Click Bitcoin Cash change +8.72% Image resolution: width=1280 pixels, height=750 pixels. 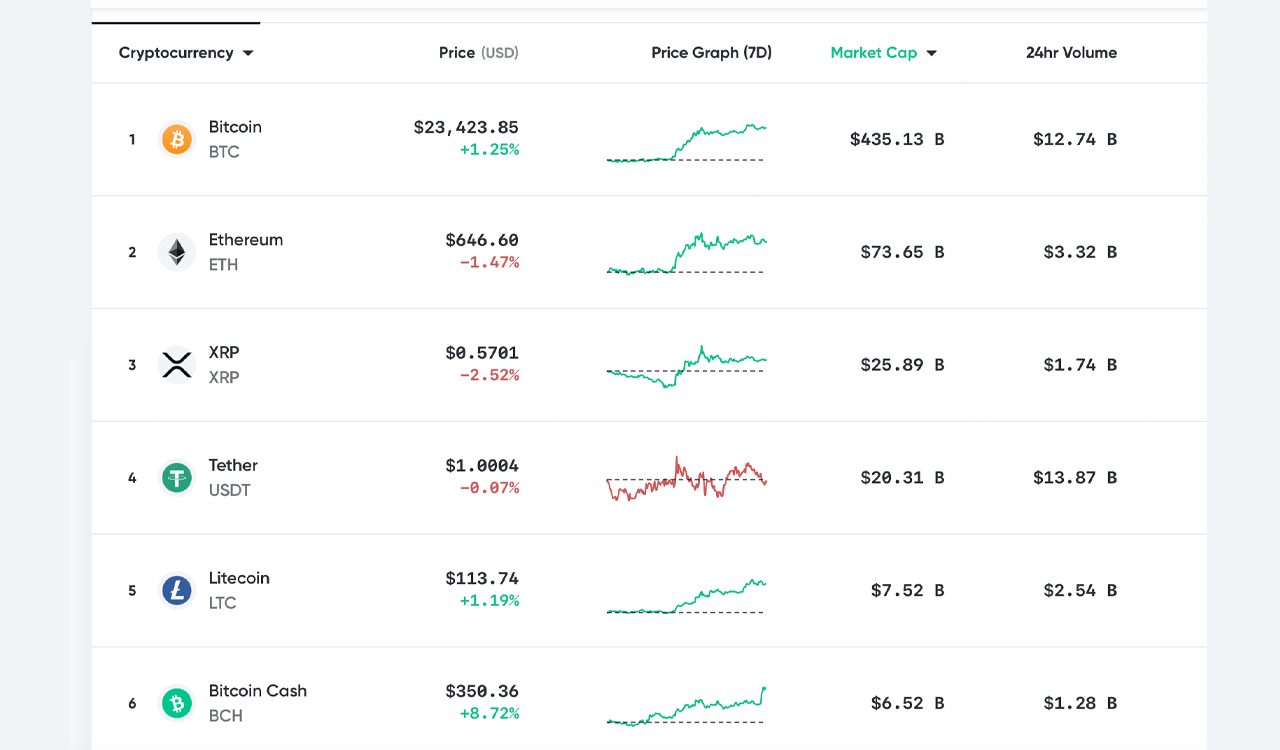coord(489,714)
